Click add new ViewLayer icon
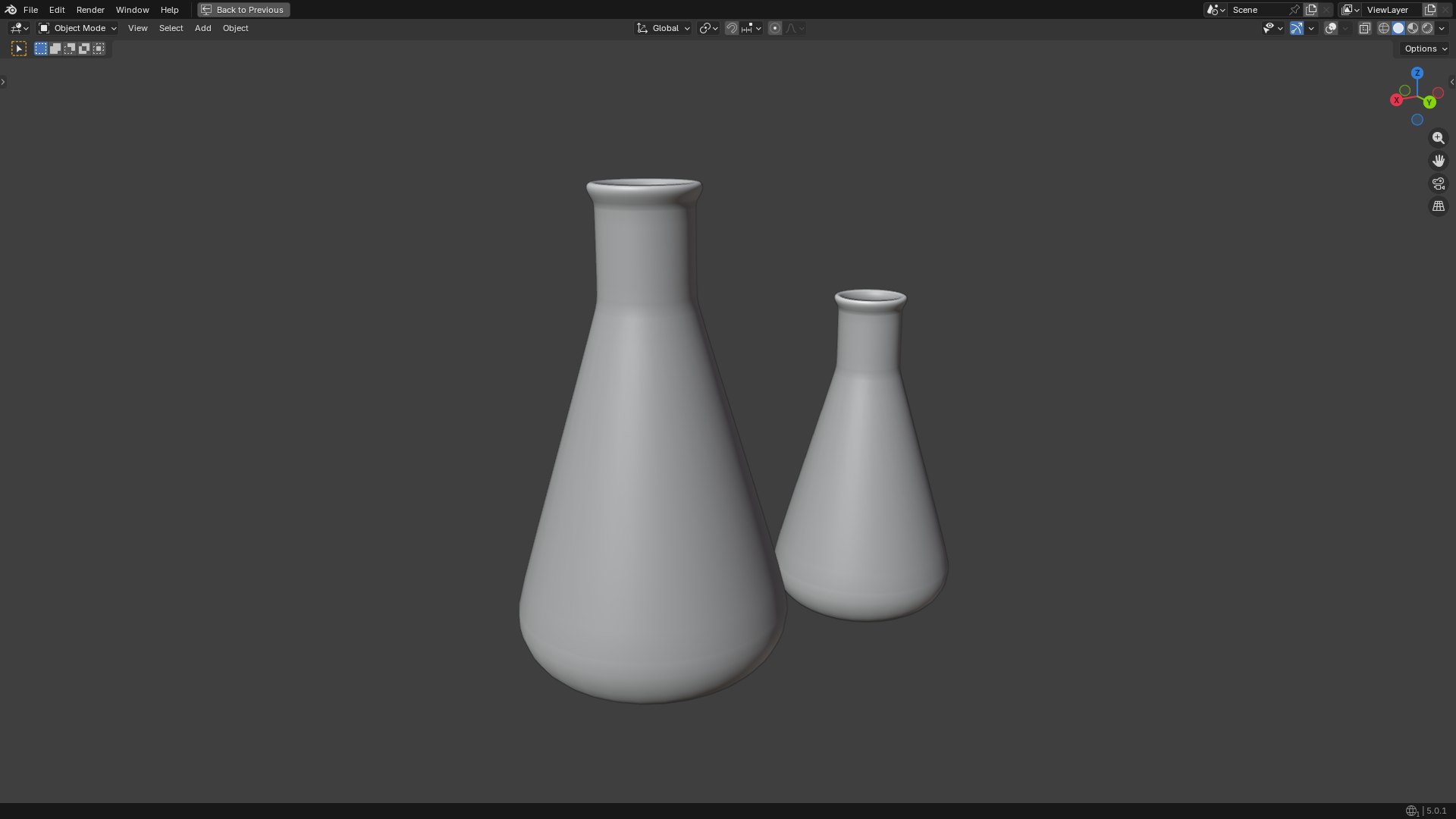This screenshot has height=819, width=1456. pos(1430,10)
